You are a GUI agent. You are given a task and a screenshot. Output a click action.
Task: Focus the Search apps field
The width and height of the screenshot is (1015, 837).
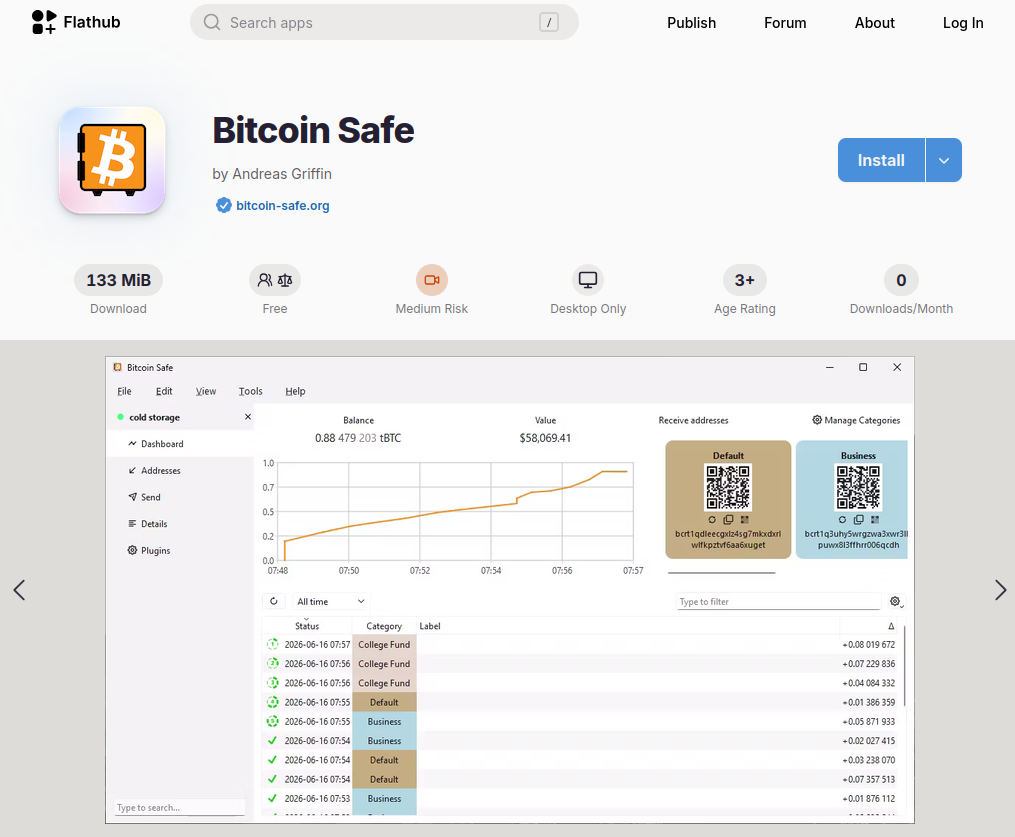click(385, 23)
